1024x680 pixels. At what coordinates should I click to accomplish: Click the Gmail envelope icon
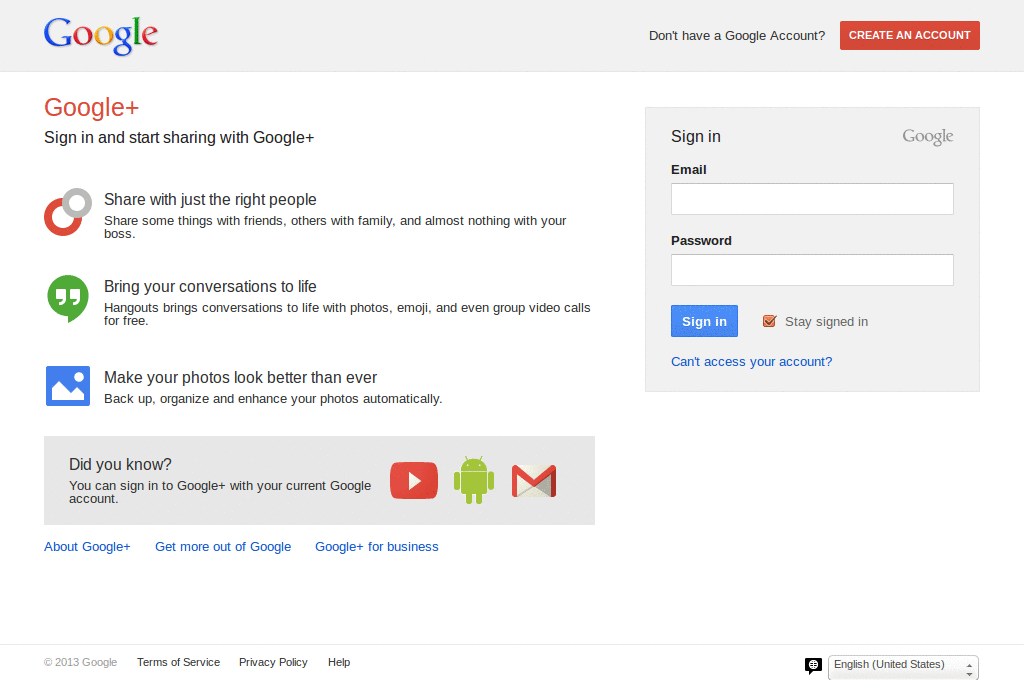[x=534, y=481]
